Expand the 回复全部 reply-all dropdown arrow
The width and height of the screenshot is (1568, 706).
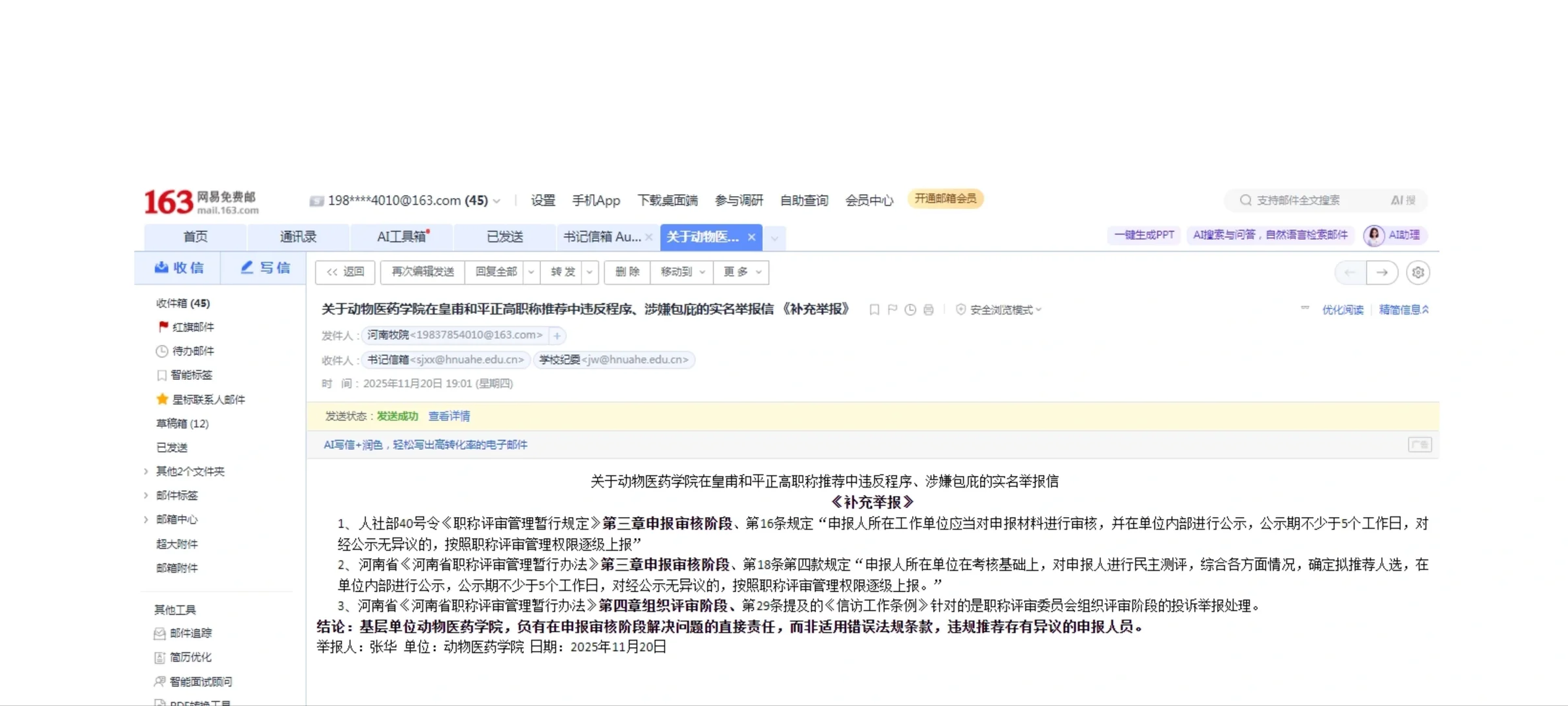click(x=531, y=273)
